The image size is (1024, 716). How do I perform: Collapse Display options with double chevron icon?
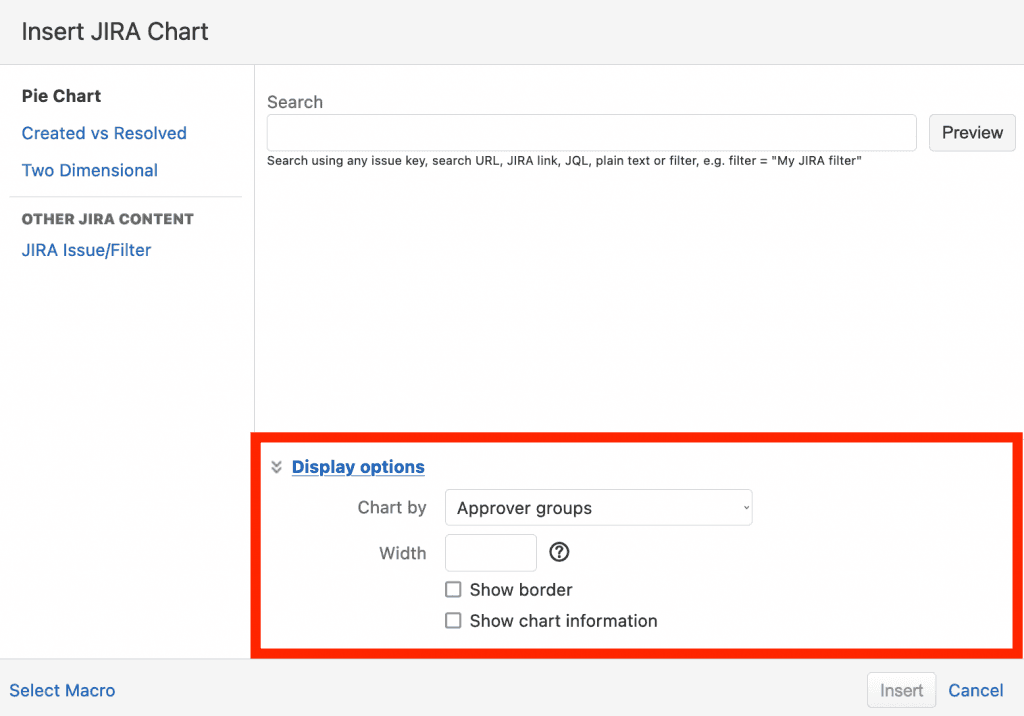[276, 466]
